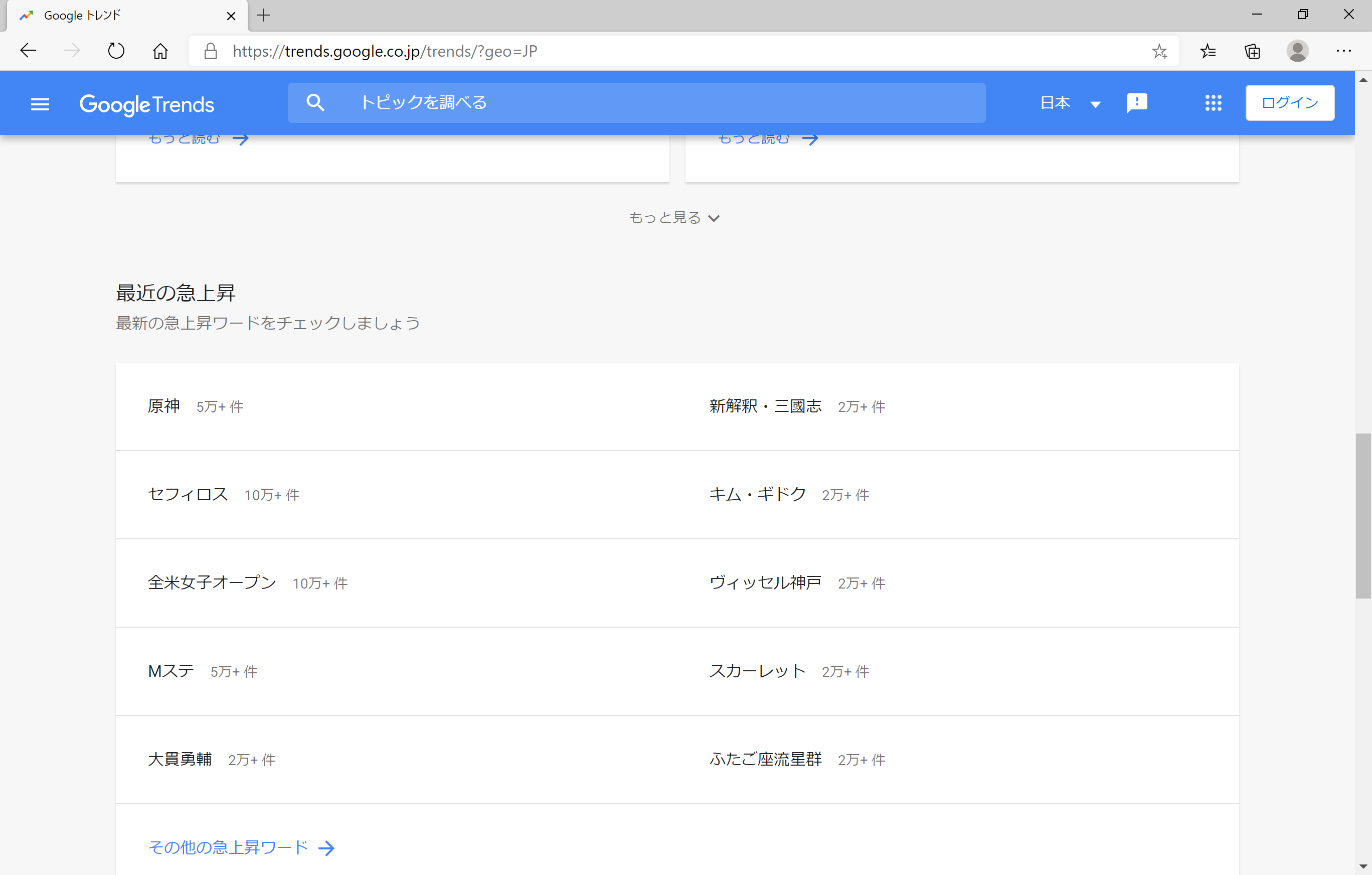This screenshot has width=1372, height=875.
Task: Add this page to favorites star
Action: point(1159,51)
